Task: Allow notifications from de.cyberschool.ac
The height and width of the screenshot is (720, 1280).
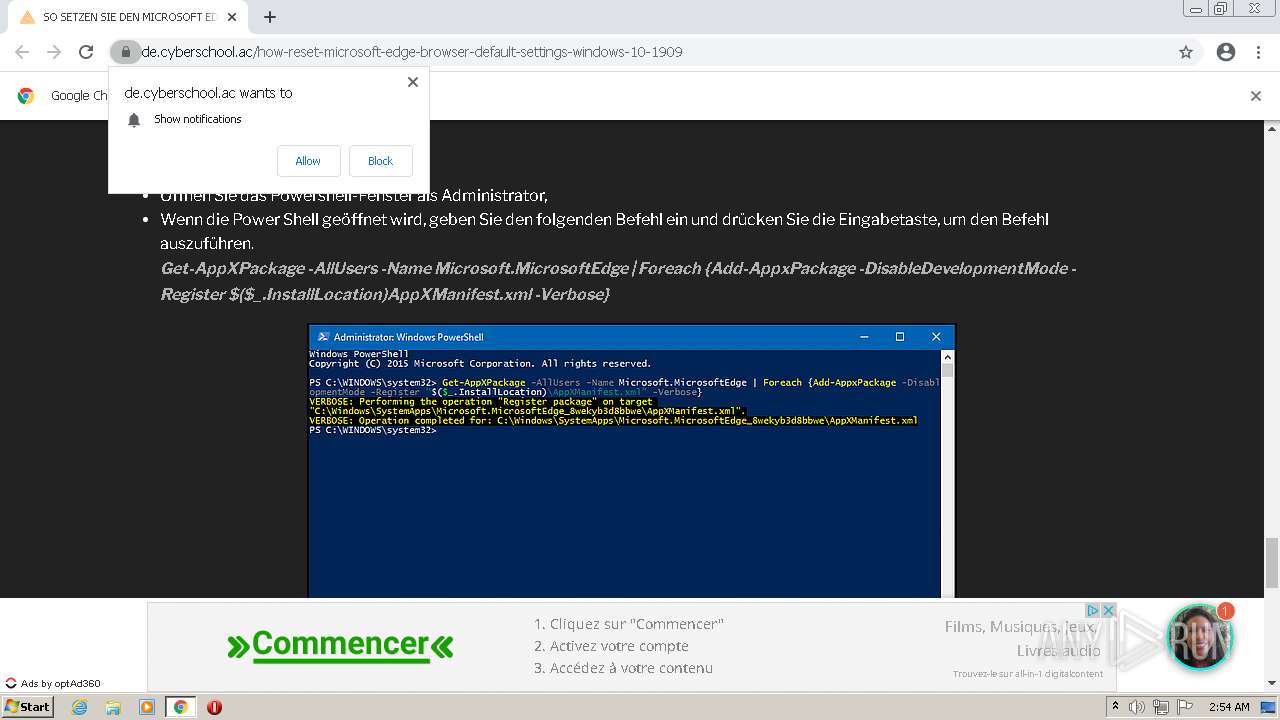Action: pyautogui.click(x=308, y=161)
